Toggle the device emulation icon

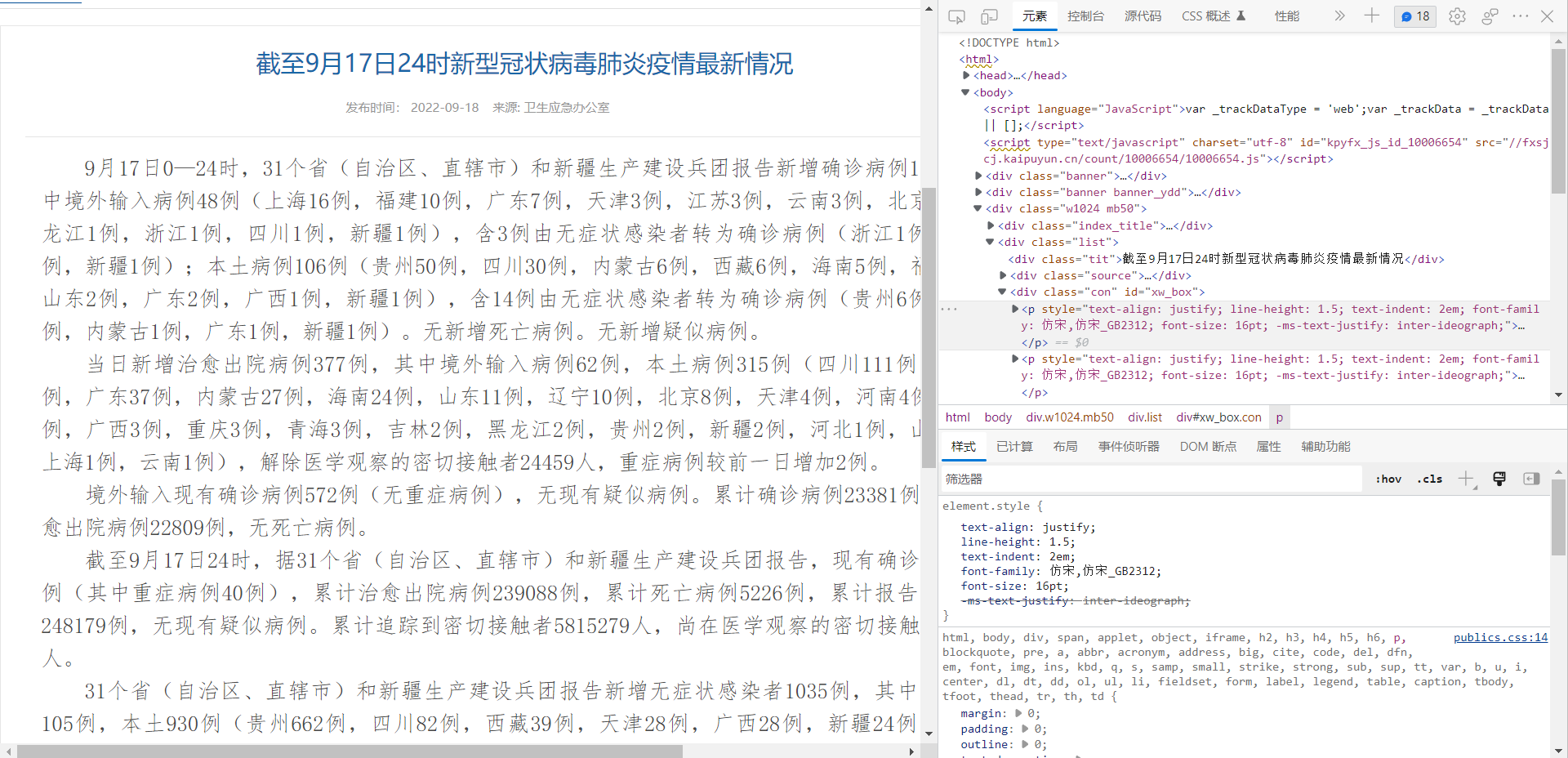point(989,16)
